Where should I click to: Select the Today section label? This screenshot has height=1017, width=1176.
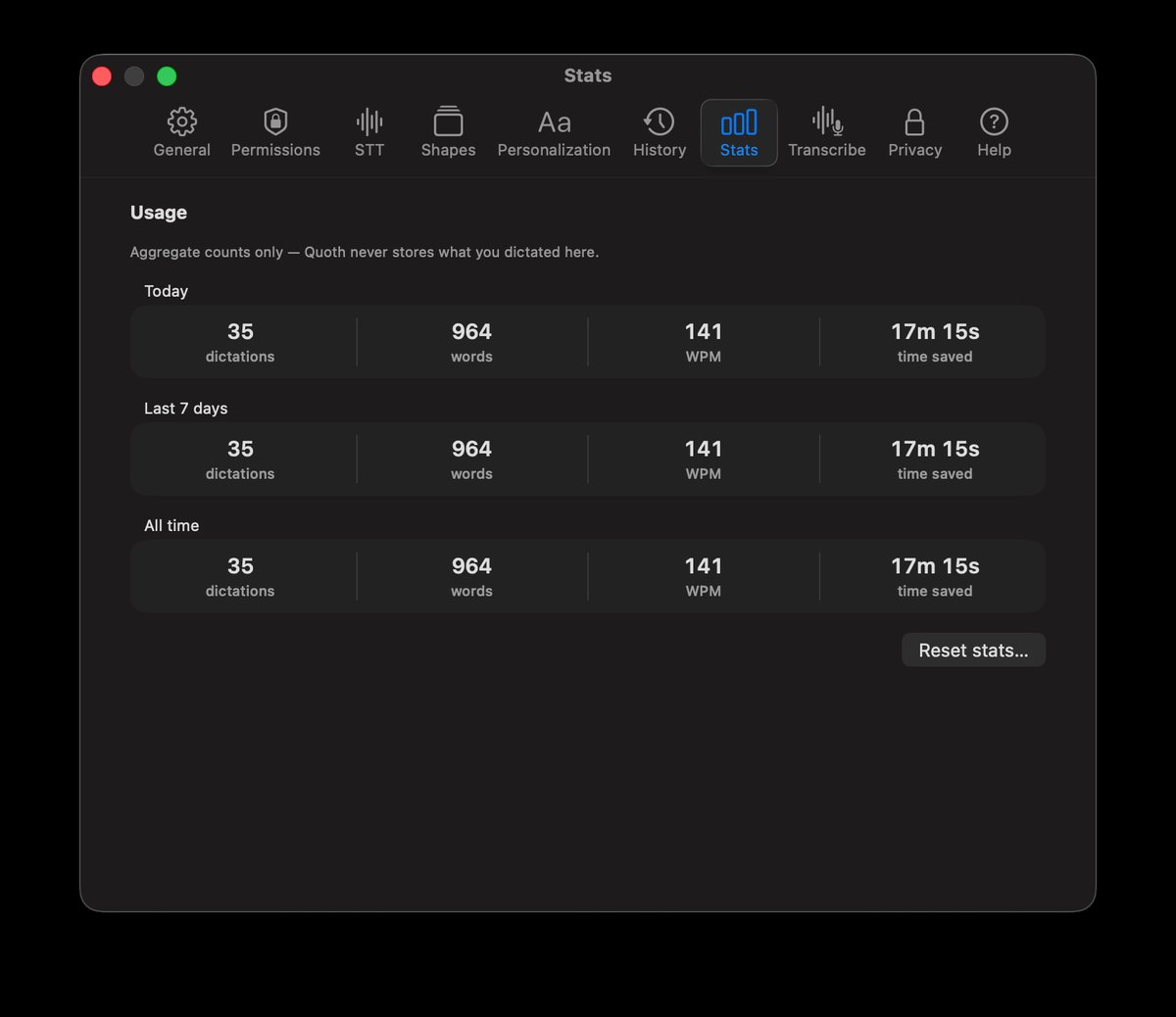tap(166, 291)
